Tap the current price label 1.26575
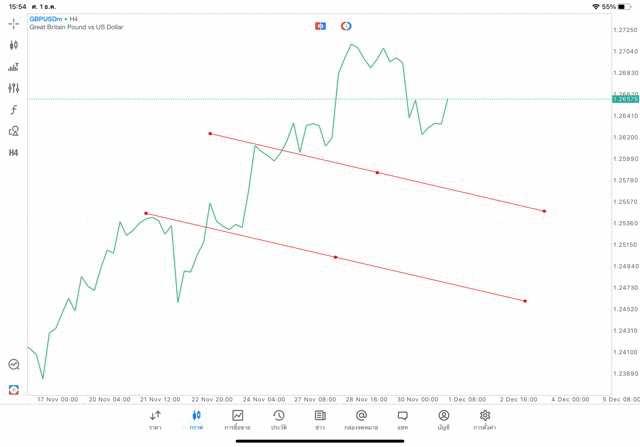The width and height of the screenshot is (640, 447). (625, 99)
